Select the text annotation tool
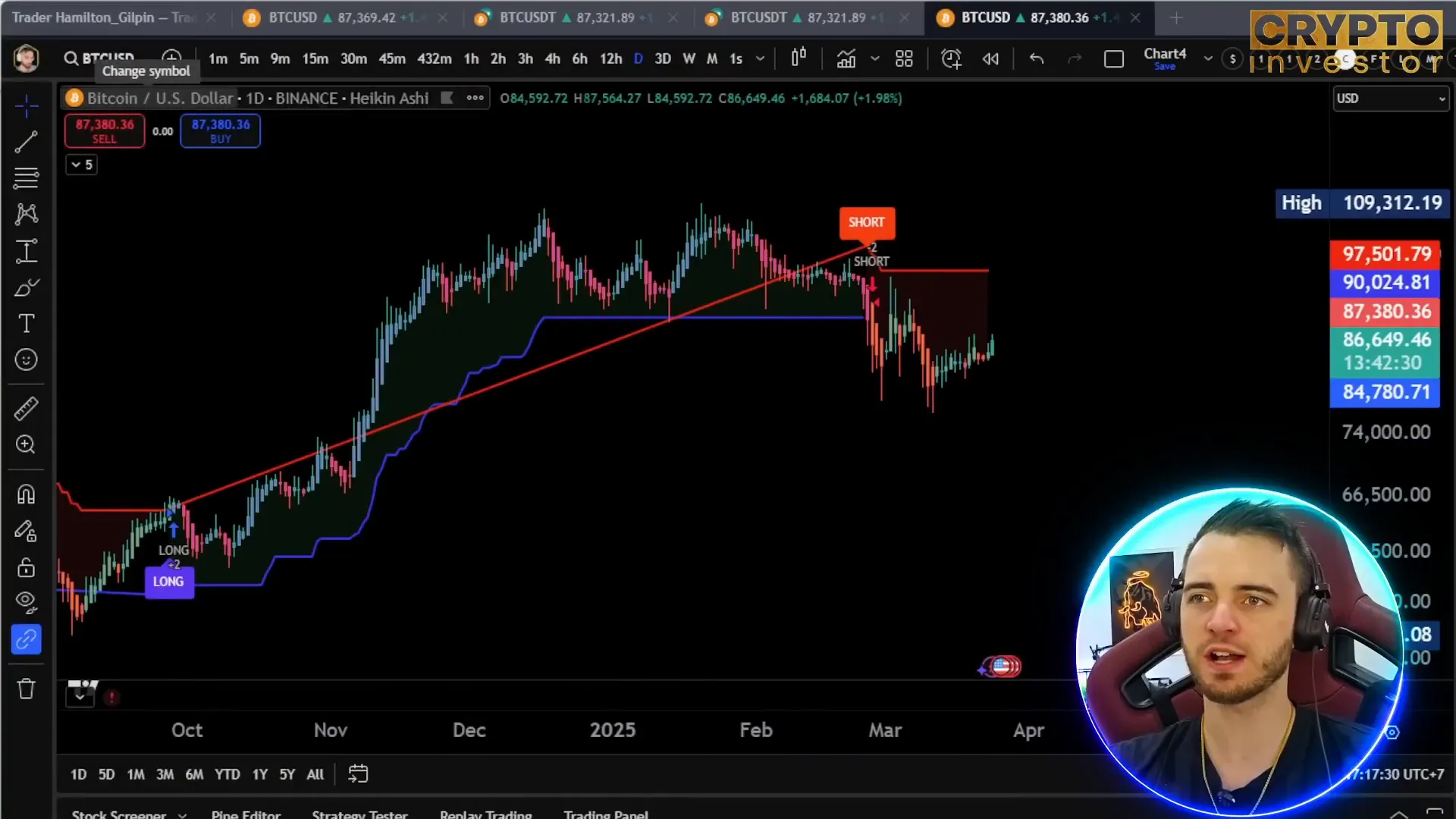This screenshot has width=1456, height=819. [x=27, y=324]
